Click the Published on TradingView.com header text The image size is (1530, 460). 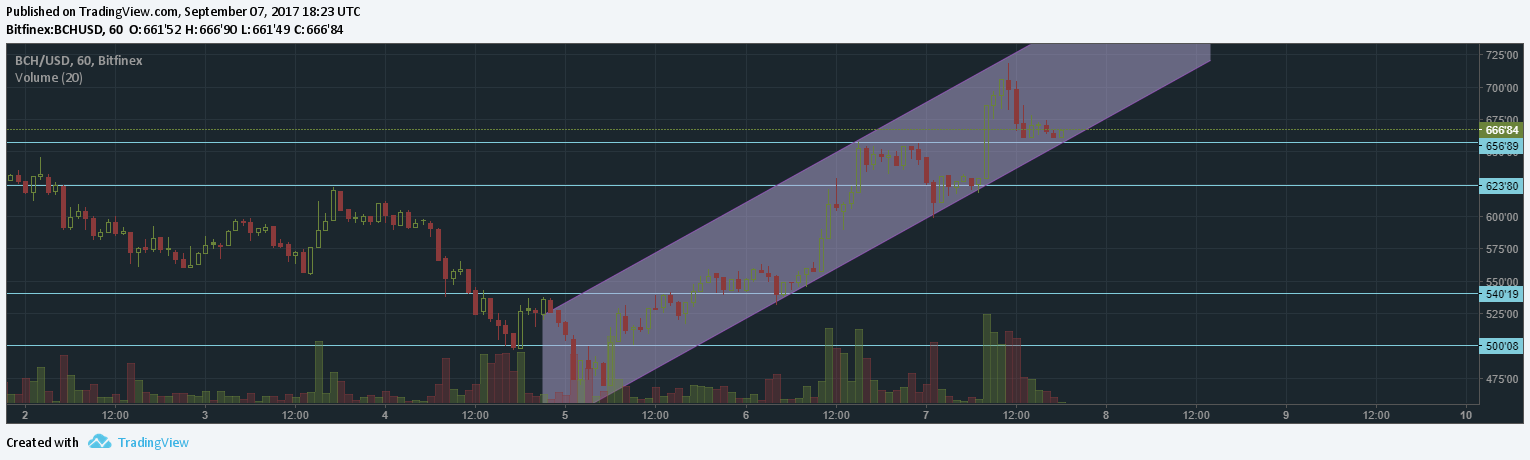pos(184,11)
